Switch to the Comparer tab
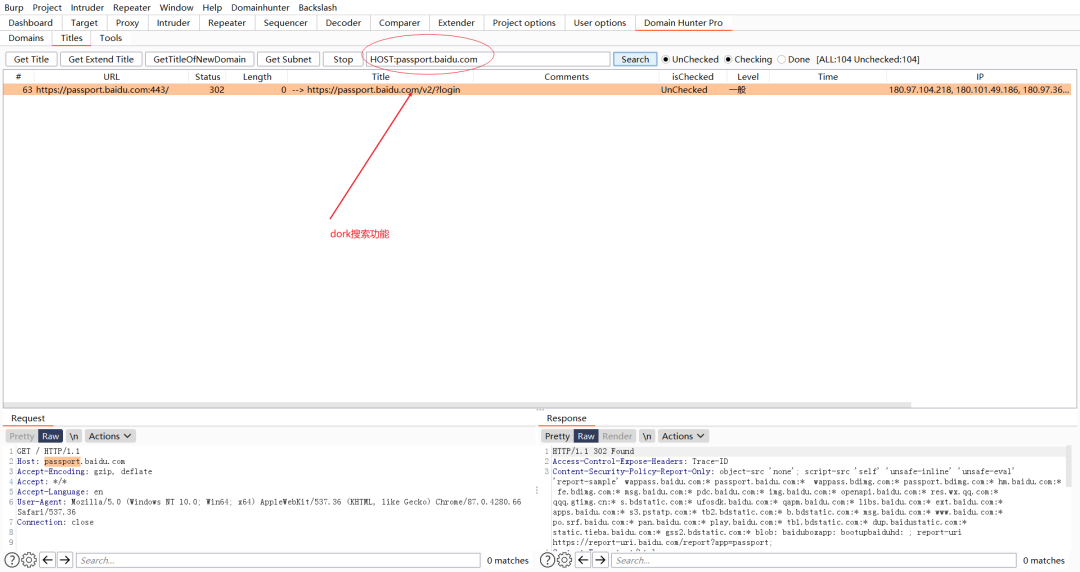 click(x=399, y=23)
